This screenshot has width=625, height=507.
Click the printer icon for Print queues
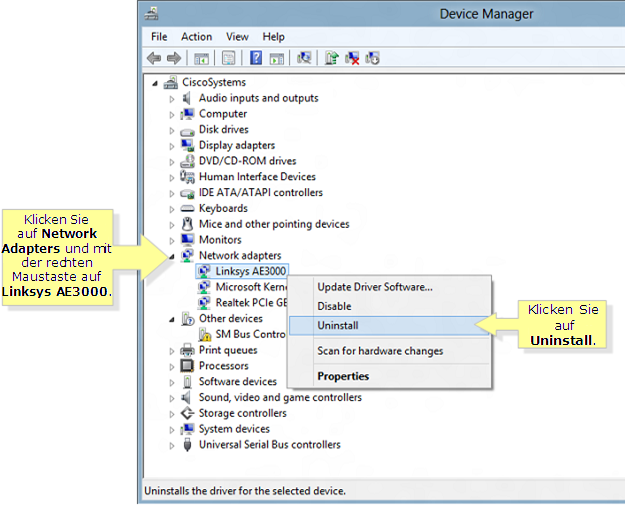187,350
